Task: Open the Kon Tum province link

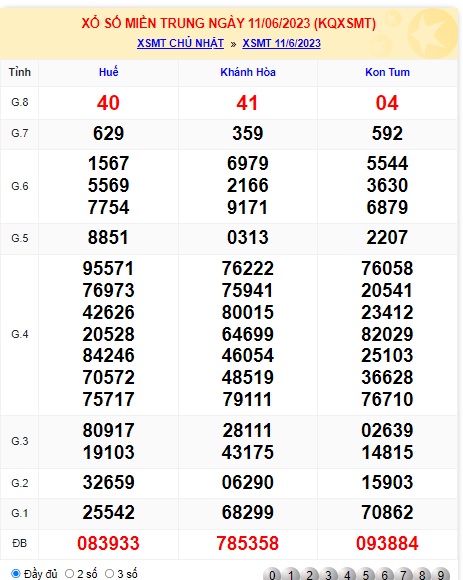Action: 387,72
